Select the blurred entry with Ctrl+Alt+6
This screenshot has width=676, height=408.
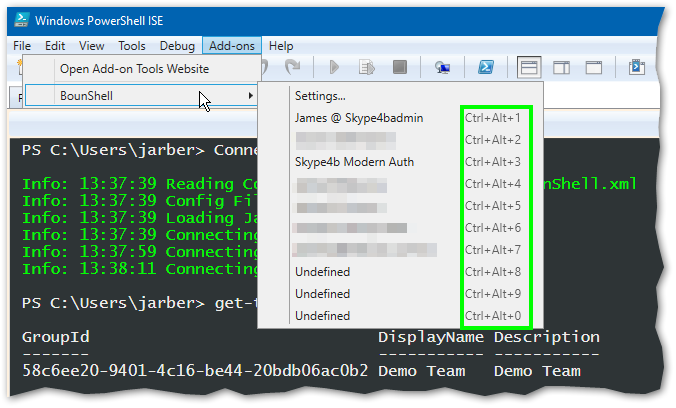[x=401, y=228]
